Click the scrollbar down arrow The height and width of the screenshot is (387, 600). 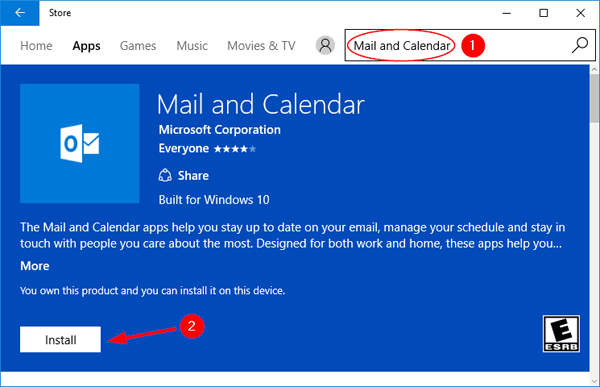[x=594, y=381]
